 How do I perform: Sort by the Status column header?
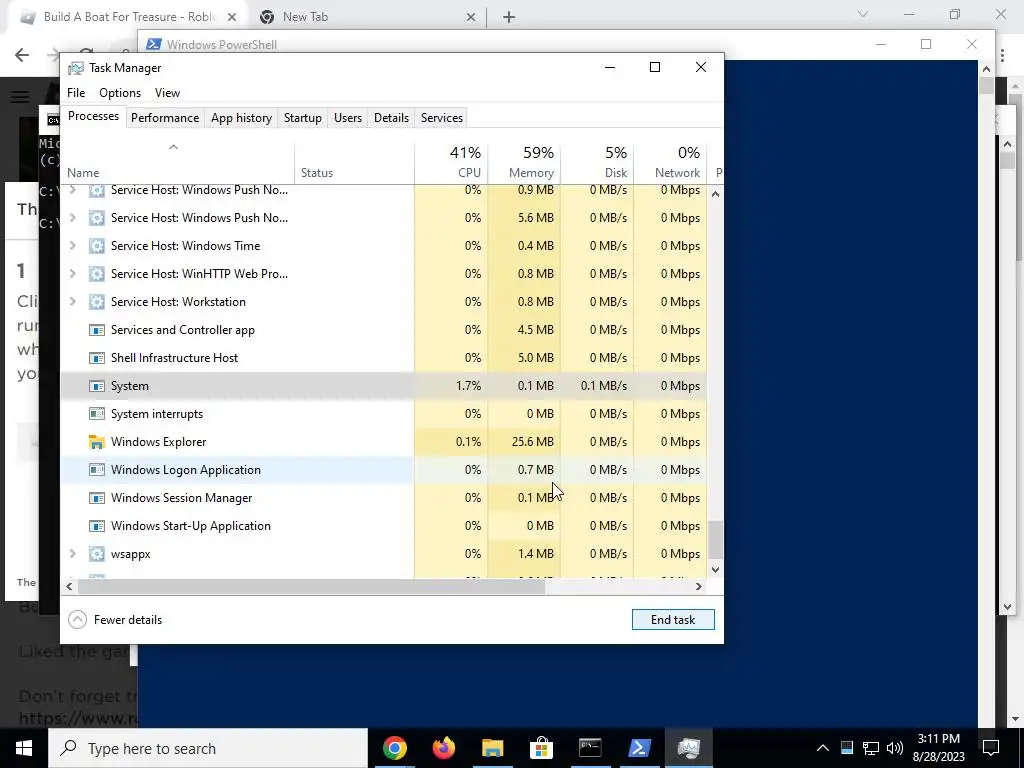354,162
